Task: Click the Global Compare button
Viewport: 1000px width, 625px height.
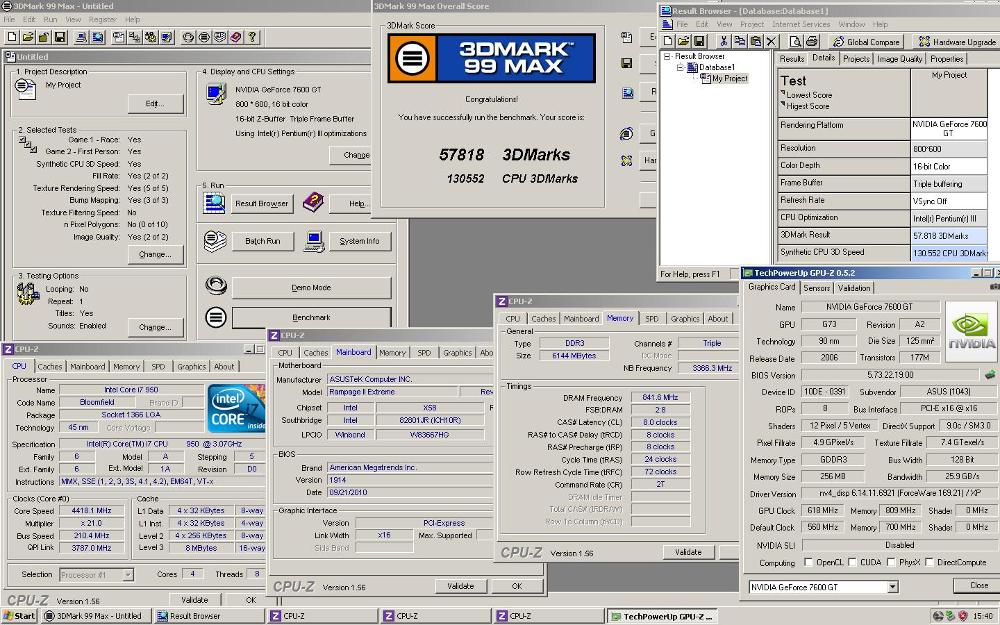Action: [x=866, y=41]
